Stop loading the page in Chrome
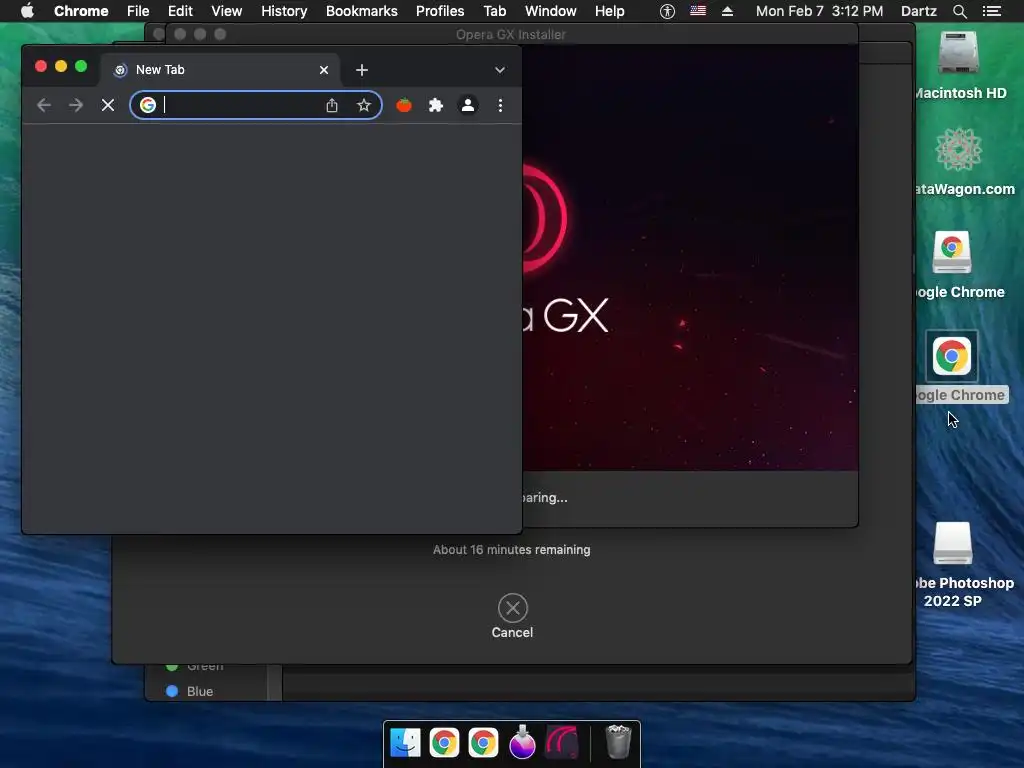The width and height of the screenshot is (1024, 768). [x=108, y=105]
